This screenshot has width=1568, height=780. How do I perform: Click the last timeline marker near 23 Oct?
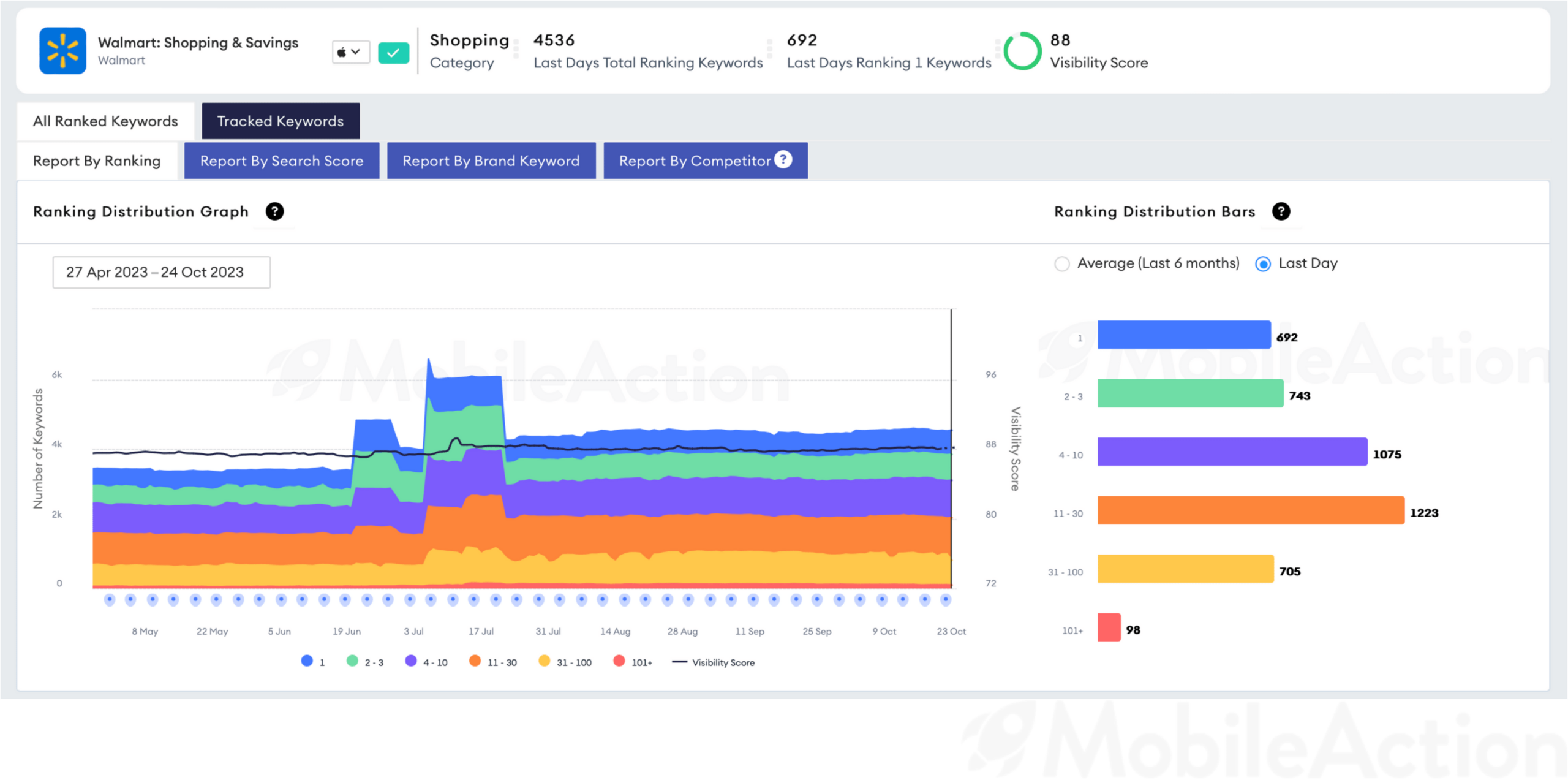coord(946,599)
